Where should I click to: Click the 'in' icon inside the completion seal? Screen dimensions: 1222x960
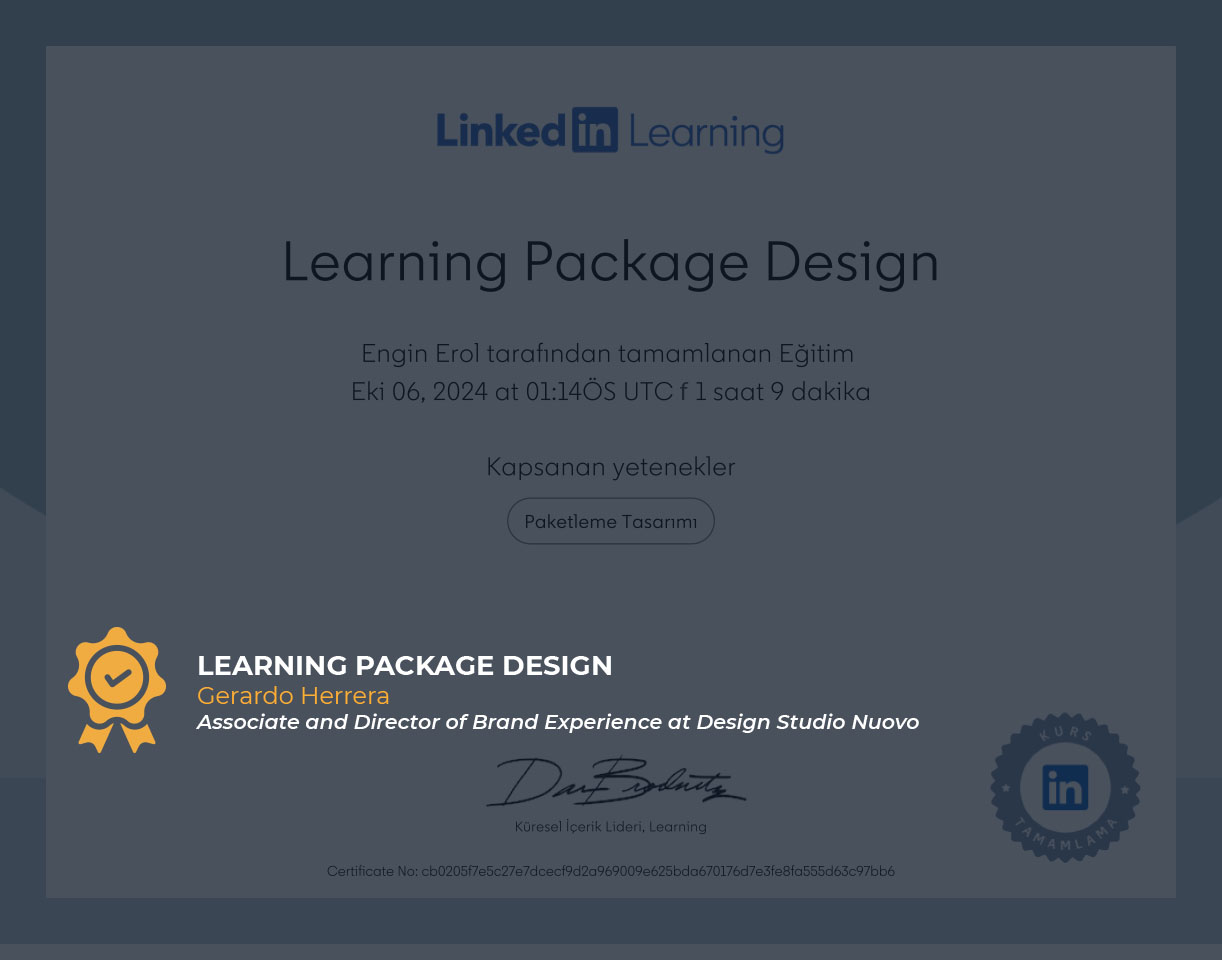pos(1065,788)
